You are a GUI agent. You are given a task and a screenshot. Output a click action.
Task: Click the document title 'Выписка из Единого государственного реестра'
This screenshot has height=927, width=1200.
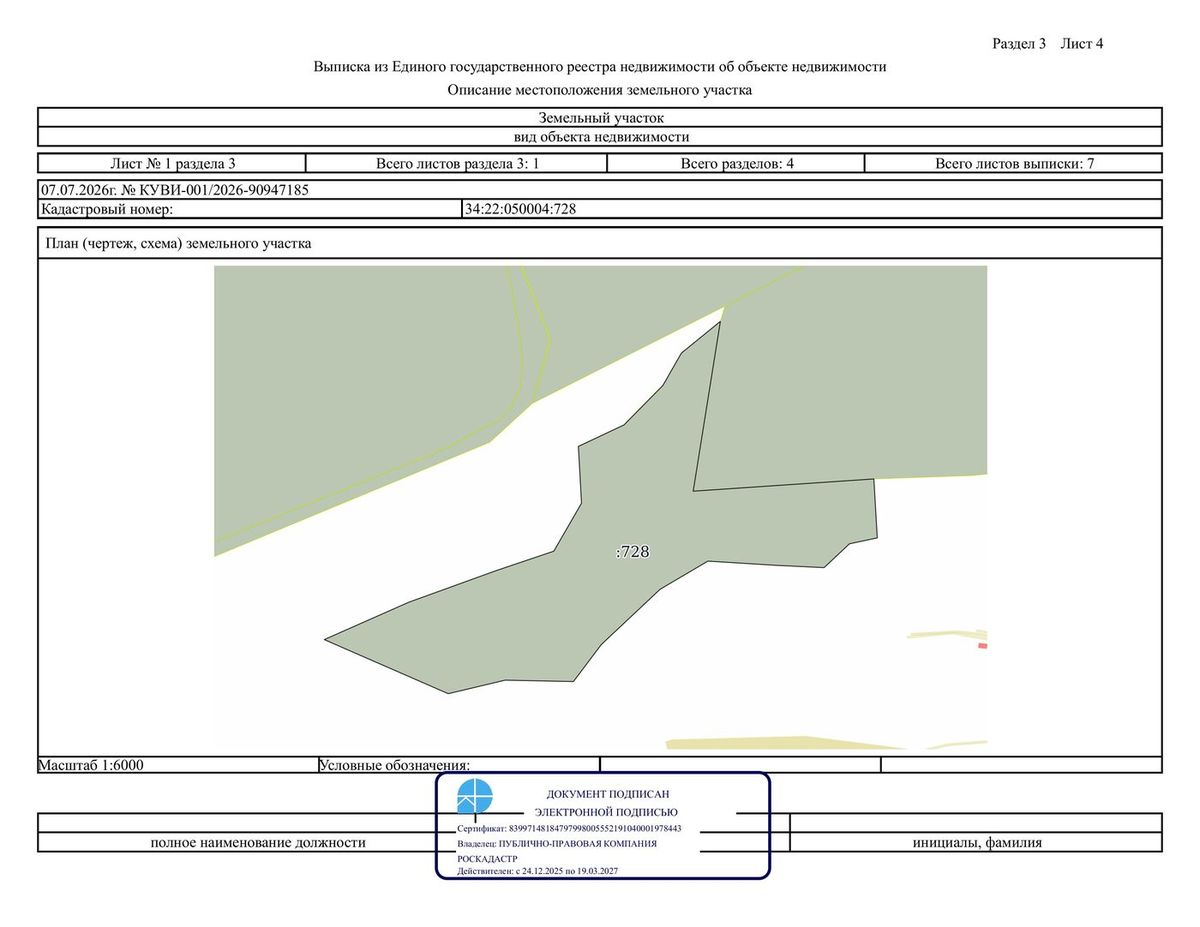pyautogui.click(x=600, y=67)
